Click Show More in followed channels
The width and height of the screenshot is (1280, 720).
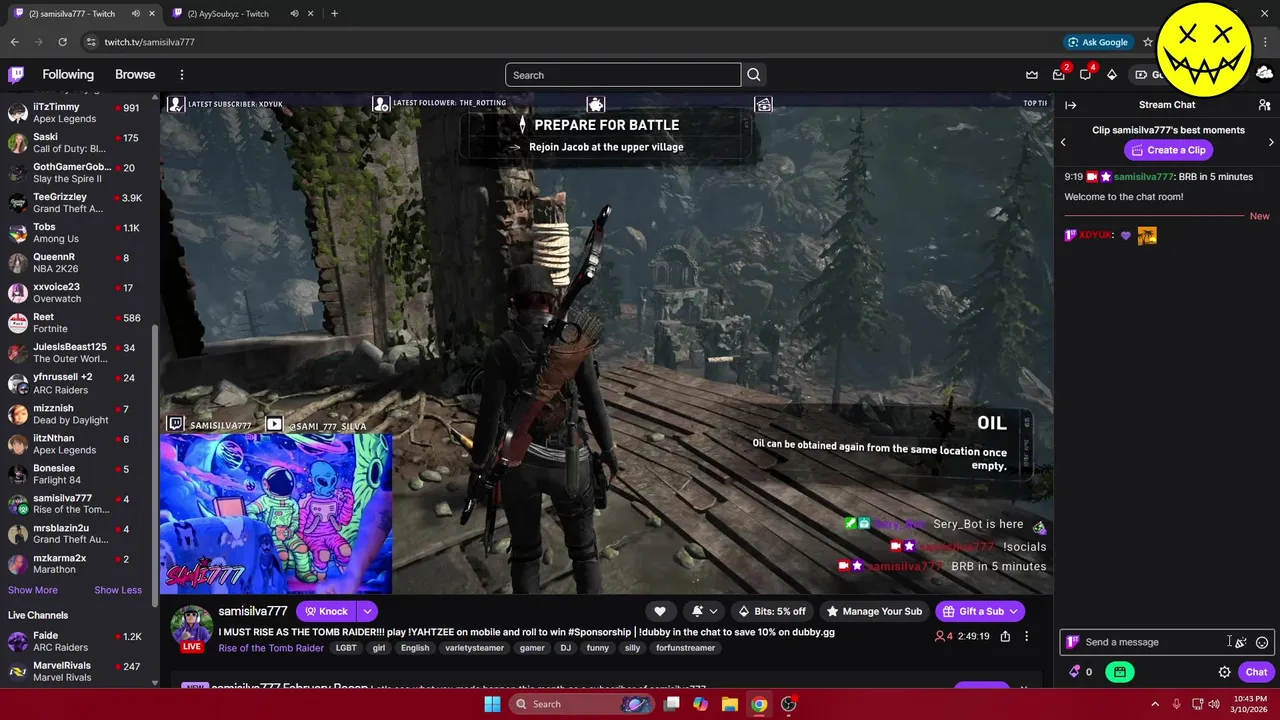click(33, 590)
